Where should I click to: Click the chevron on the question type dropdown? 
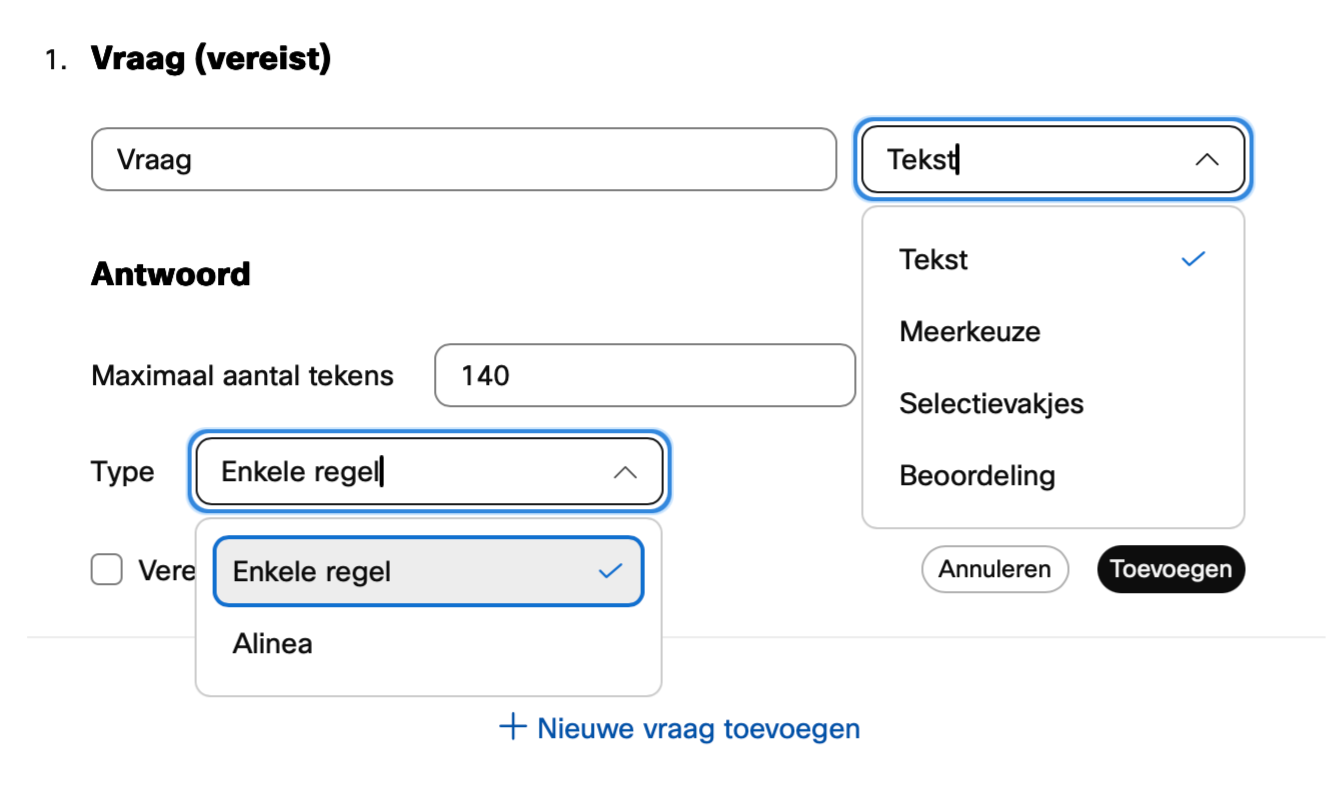point(1207,159)
